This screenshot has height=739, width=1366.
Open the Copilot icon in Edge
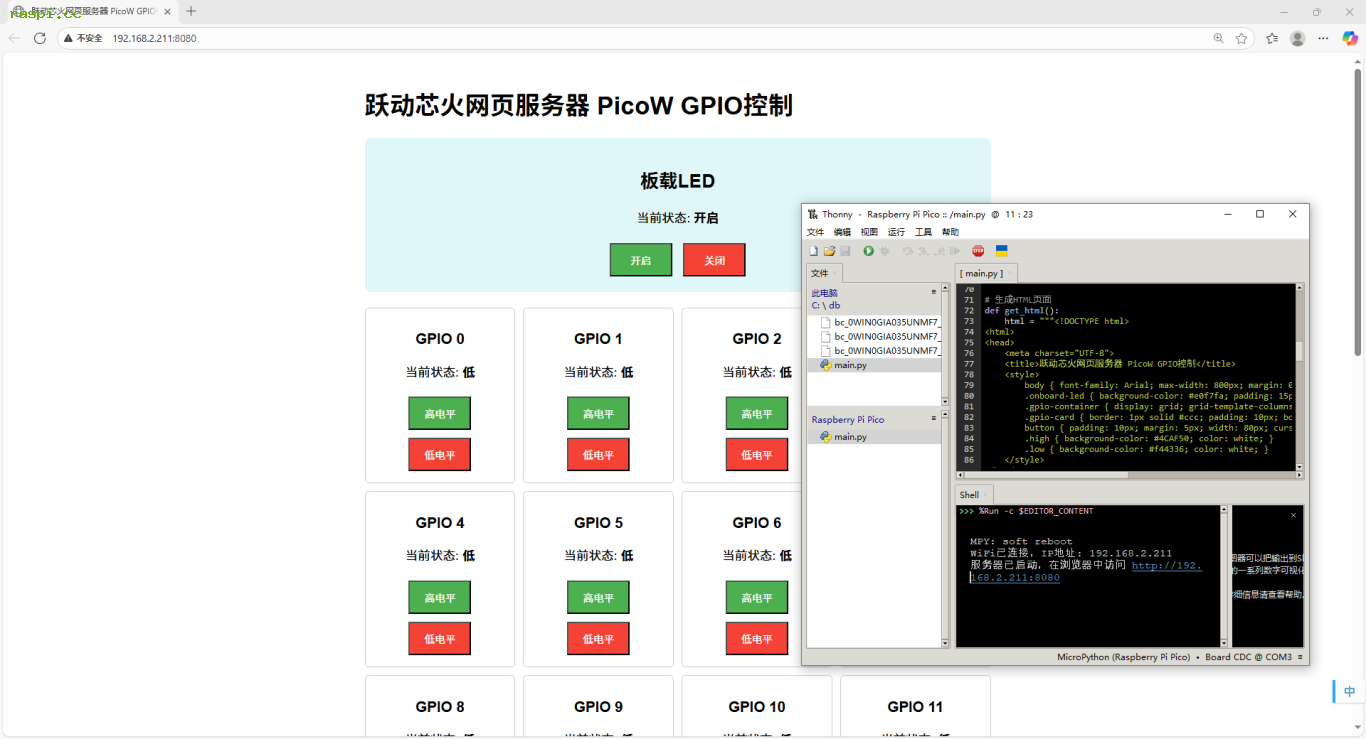pos(1350,38)
